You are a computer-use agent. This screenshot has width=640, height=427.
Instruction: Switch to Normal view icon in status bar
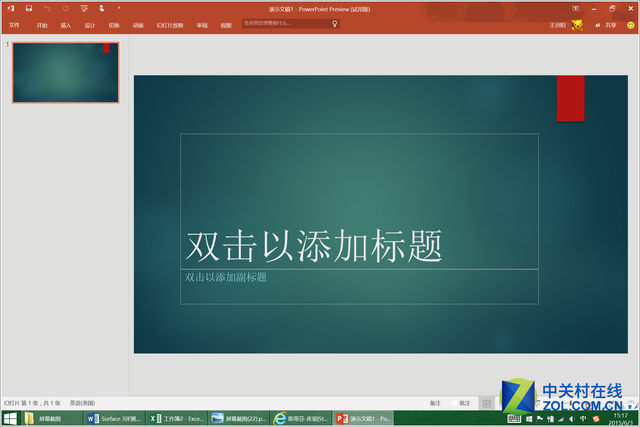tap(487, 403)
